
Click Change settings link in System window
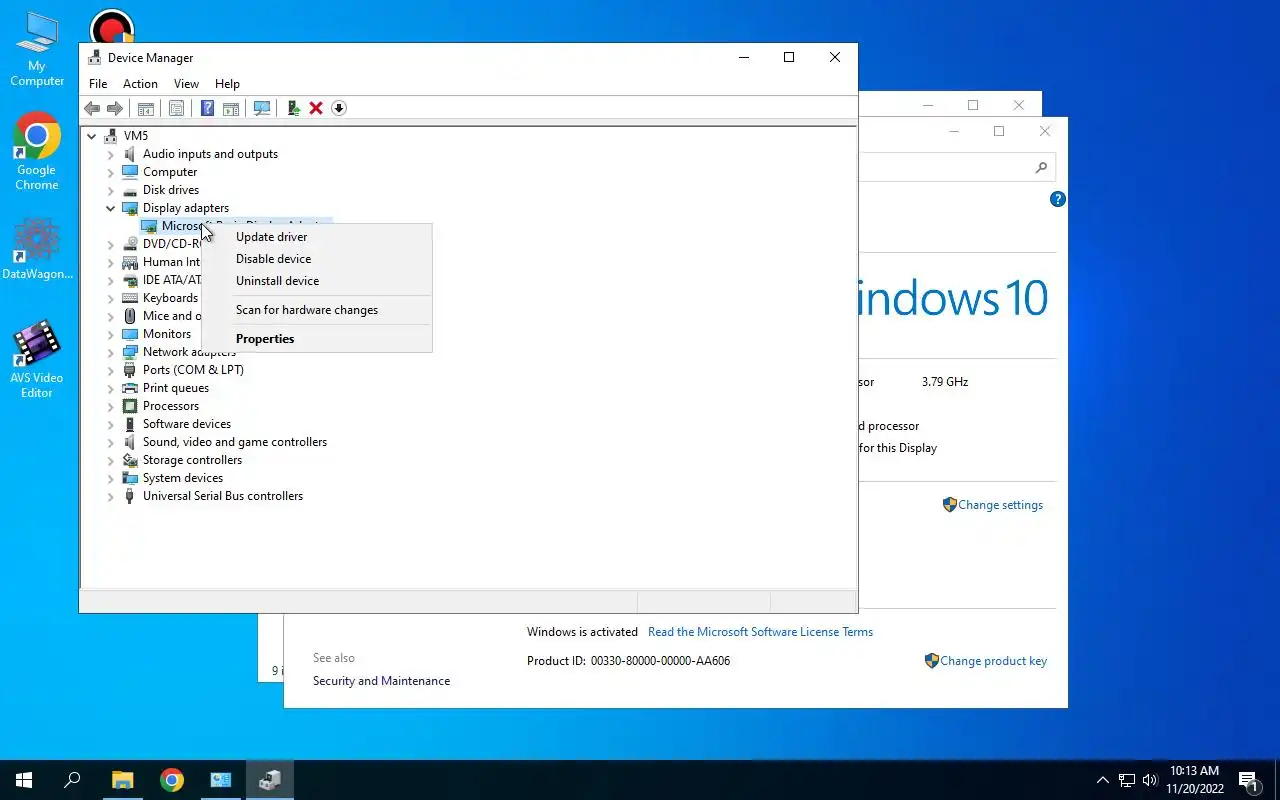click(x=1000, y=505)
